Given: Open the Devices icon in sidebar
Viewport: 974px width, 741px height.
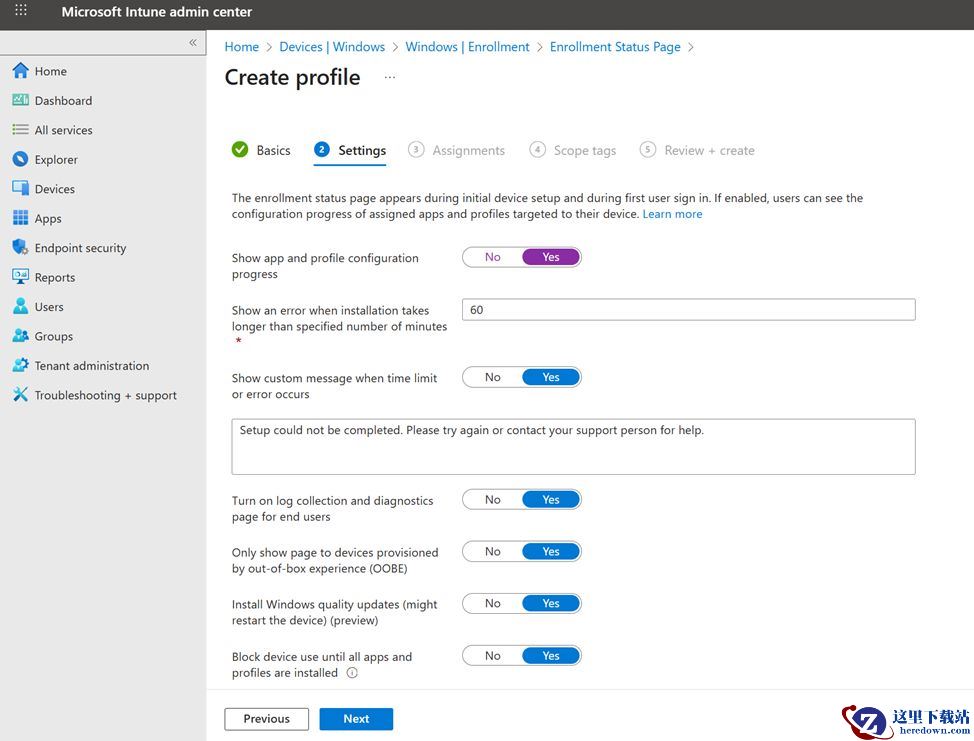Looking at the screenshot, I should (x=20, y=188).
